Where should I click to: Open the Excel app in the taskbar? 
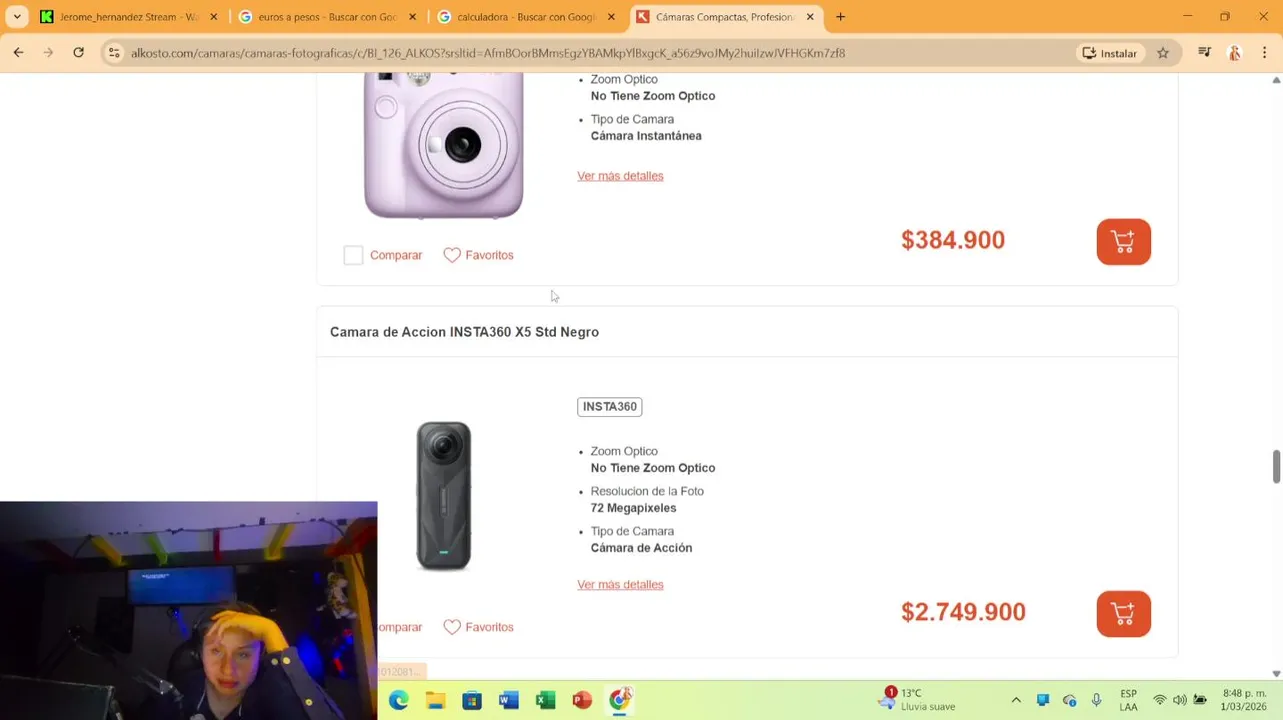[x=545, y=700]
